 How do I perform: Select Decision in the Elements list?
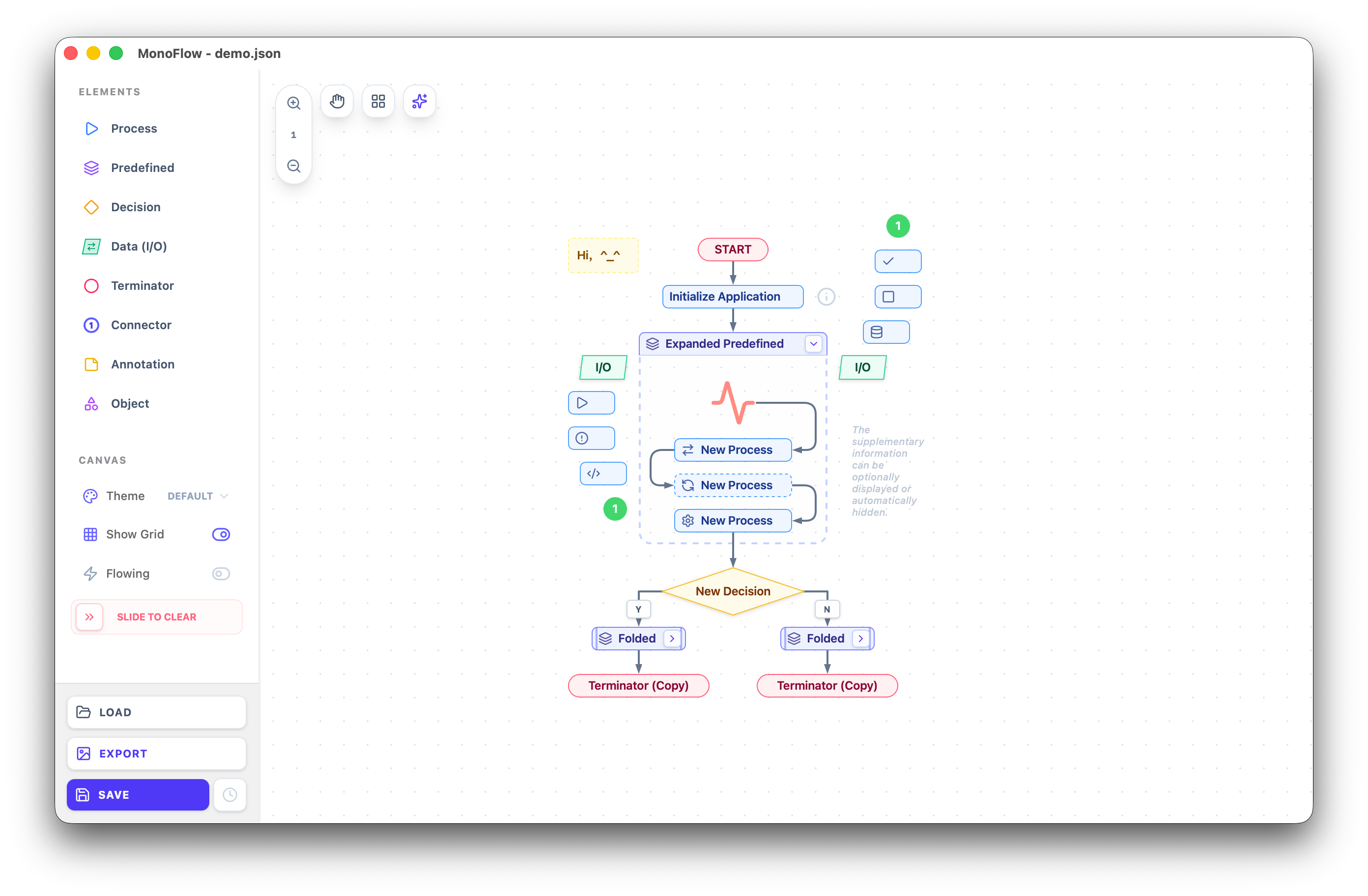pyautogui.click(x=136, y=207)
